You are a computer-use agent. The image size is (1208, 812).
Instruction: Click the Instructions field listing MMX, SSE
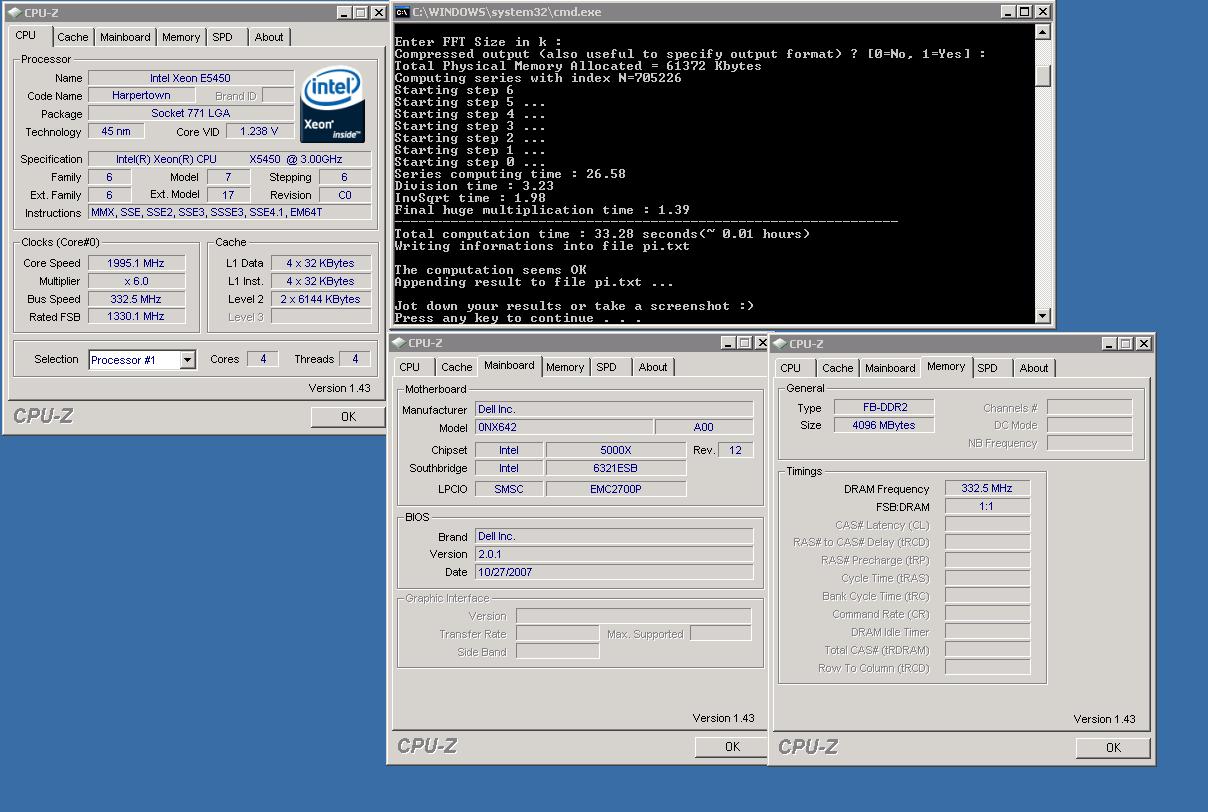[x=230, y=213]
